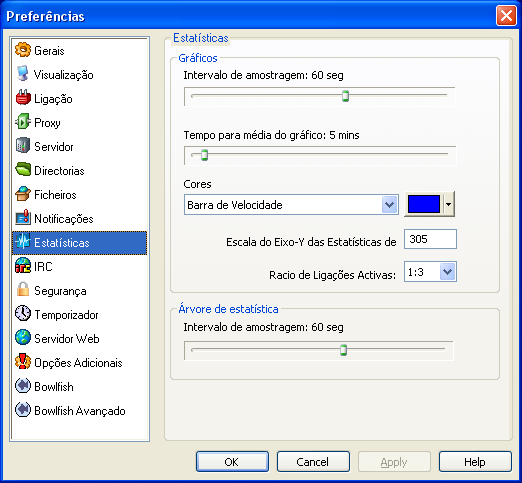This screenshot has width=522, height=483.
Task: Click the Notificações alert icon
Action: point(23,218)
